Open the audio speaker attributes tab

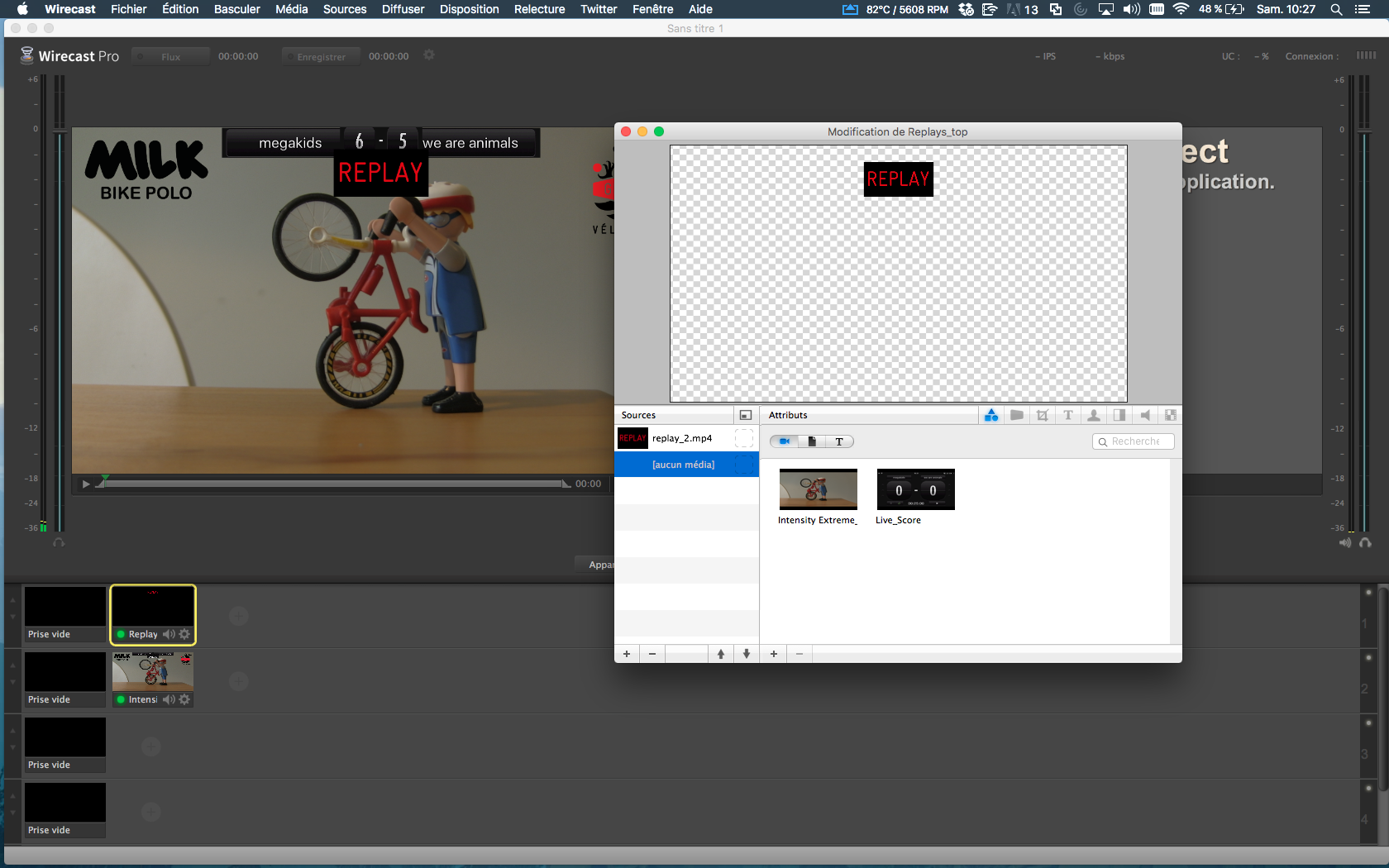[1145, 415]
